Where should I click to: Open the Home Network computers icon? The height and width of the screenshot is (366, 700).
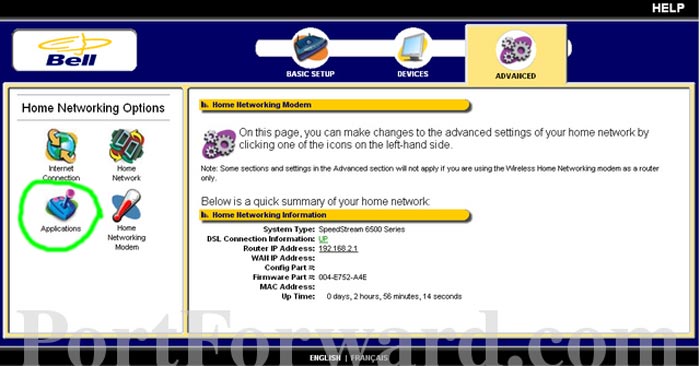pos(127,146)
